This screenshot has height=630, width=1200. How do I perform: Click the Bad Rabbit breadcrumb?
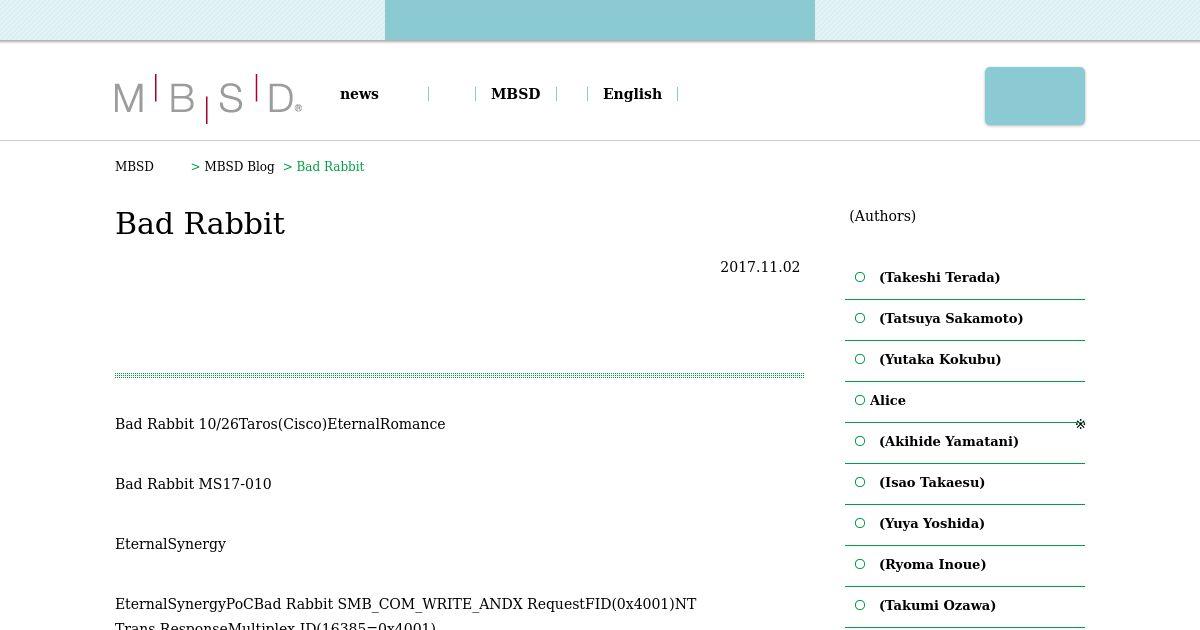tap(330, 167)
